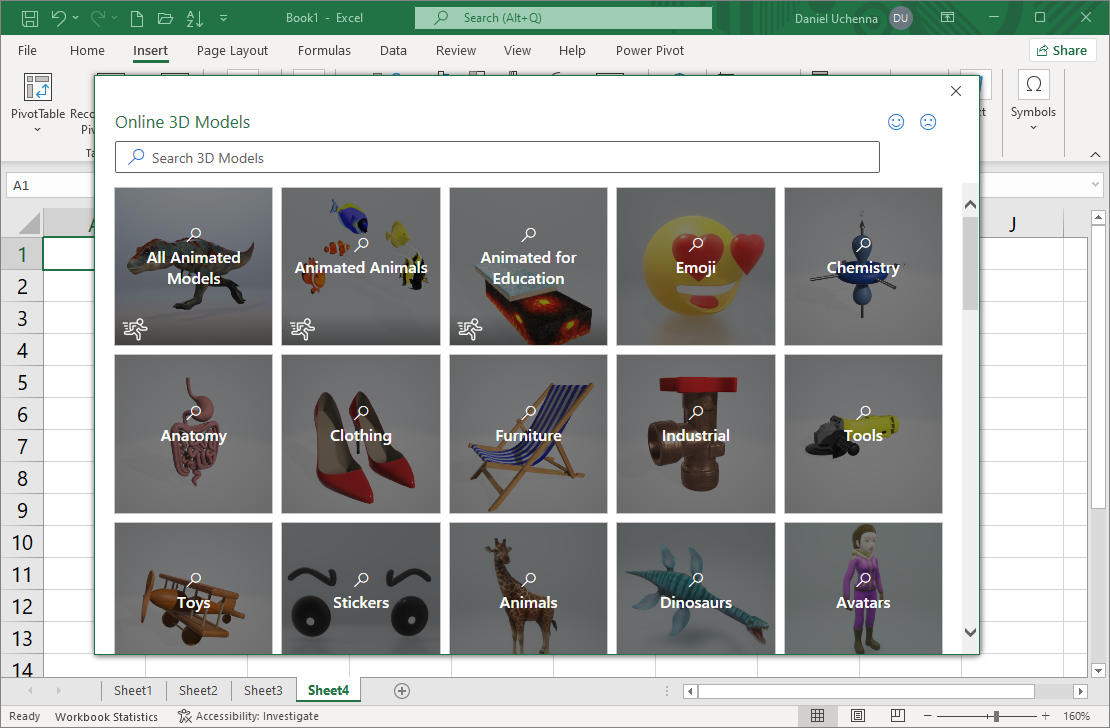Send positive feedback with the smiley icon
This screenshot has width=1110, height=728.
click(x=896, y=122)
